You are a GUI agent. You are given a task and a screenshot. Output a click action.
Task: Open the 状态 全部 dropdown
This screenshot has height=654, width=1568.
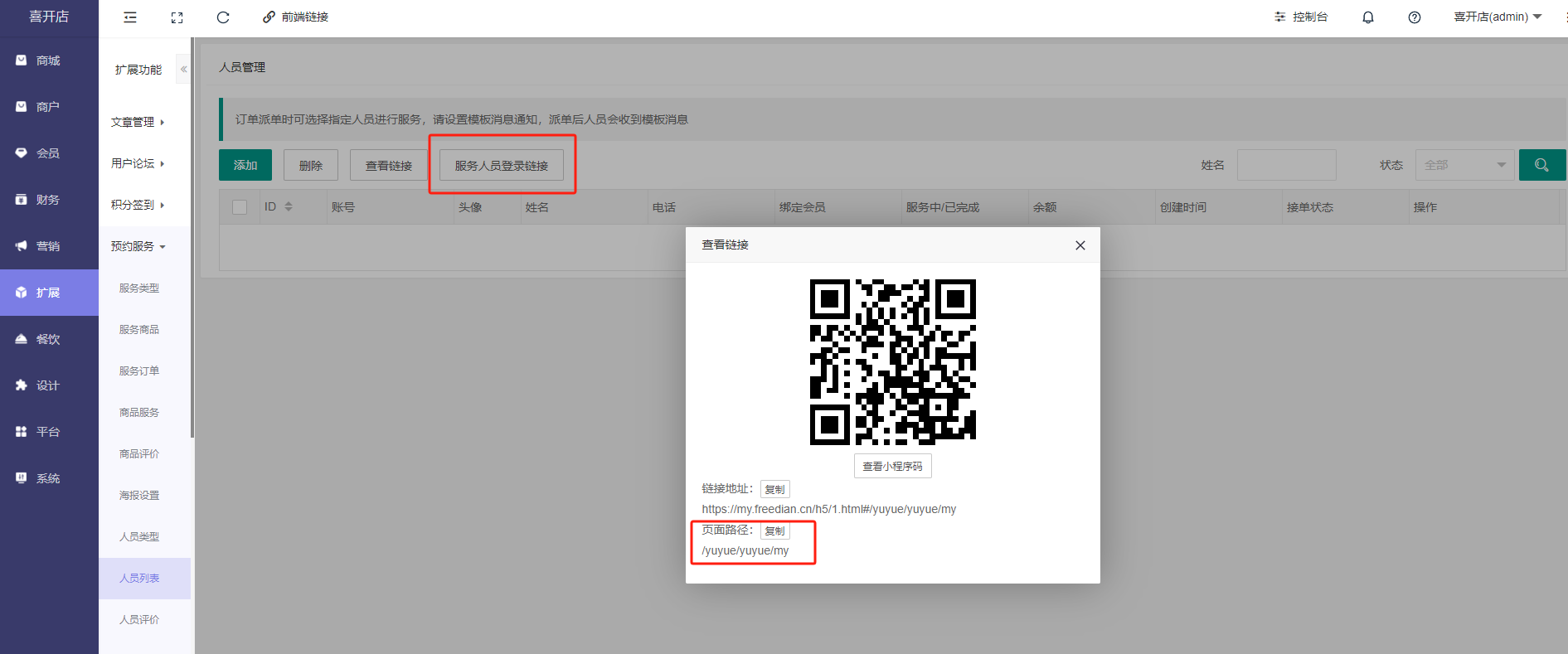[x=1465, y=165]
